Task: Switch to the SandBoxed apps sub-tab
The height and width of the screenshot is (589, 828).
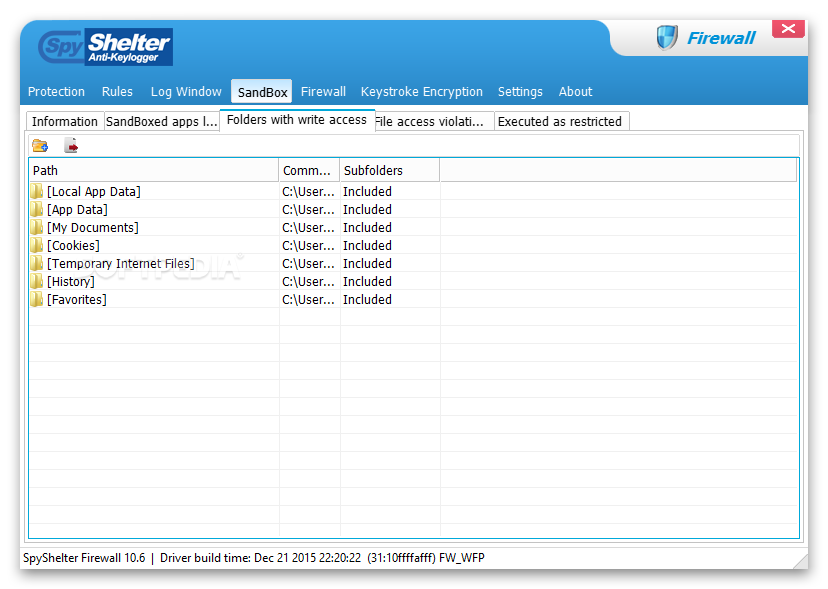Action: click(162, 121)
